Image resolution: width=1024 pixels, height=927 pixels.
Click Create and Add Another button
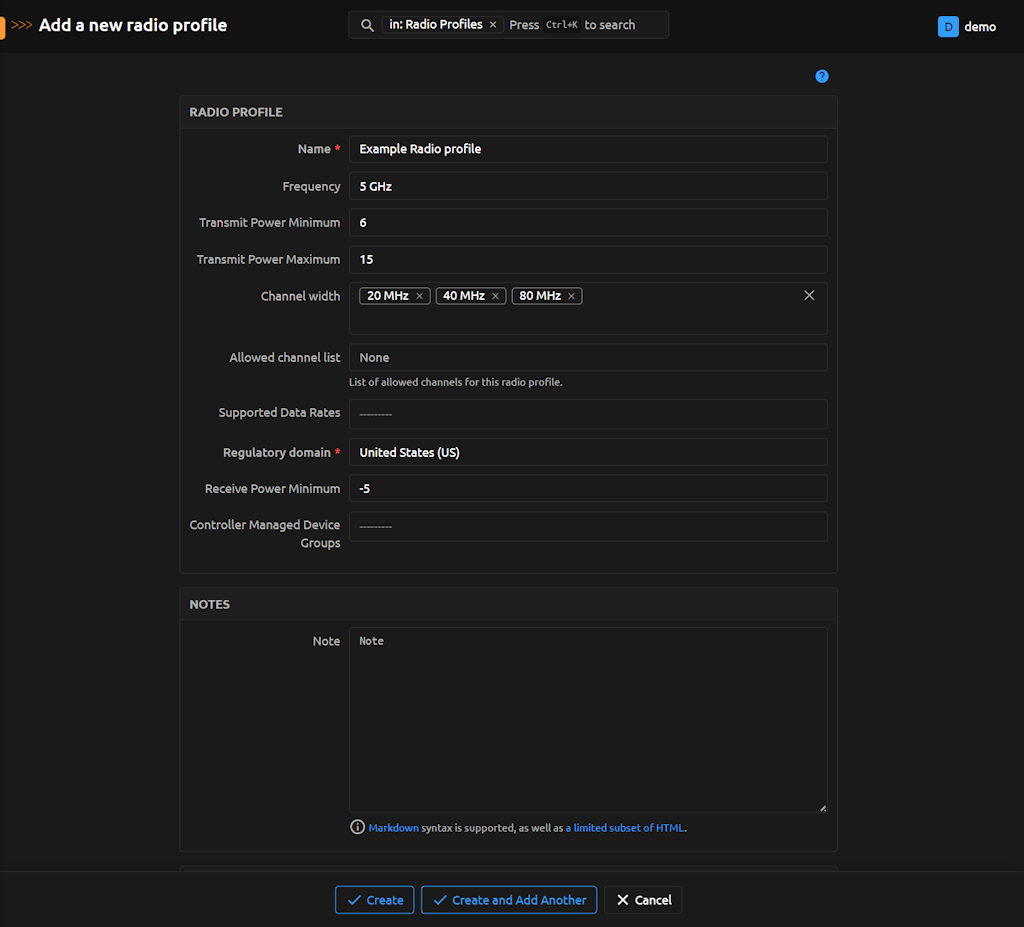(509, 900)
